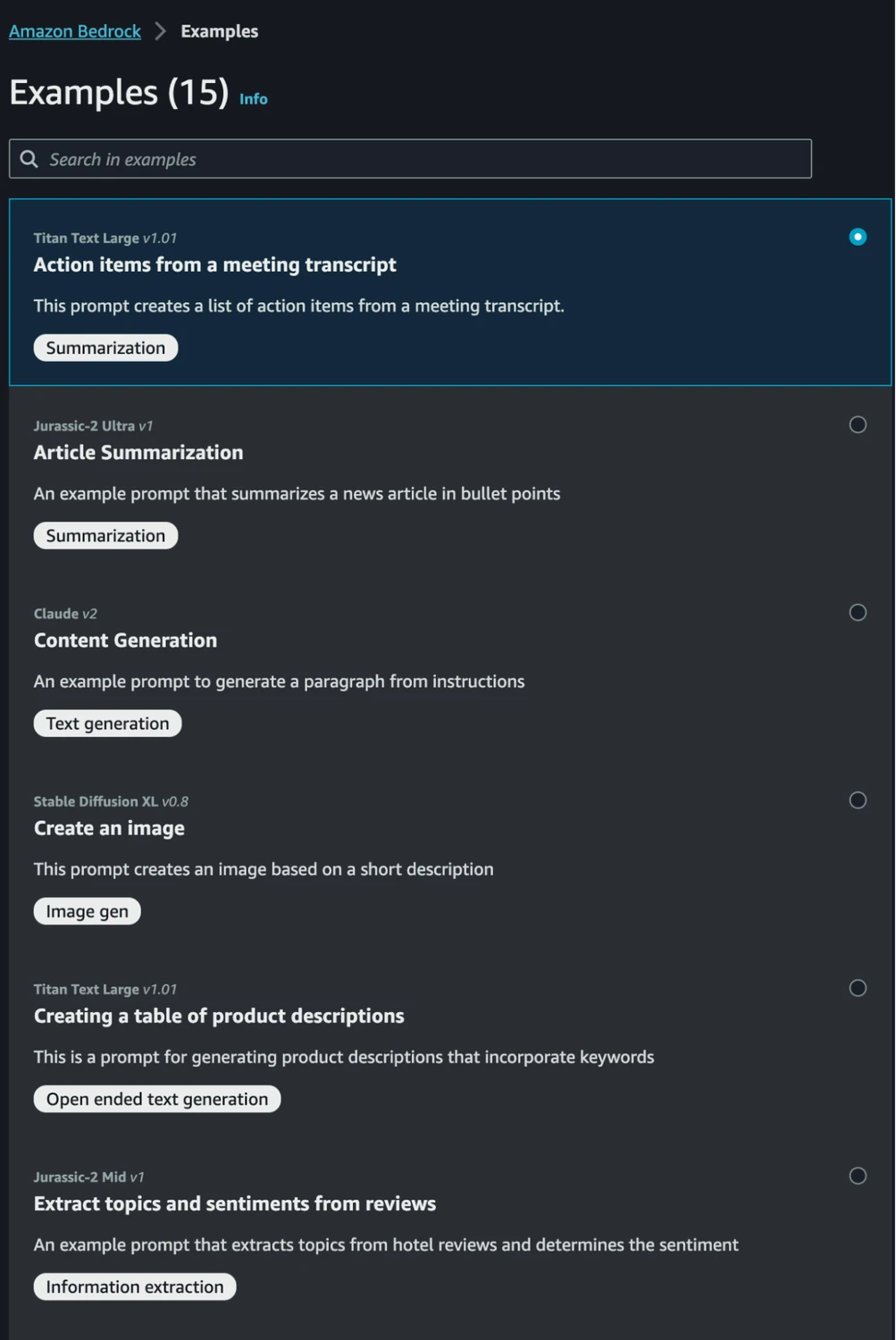The height and width of the screenshot is (1340, 896).
Task: Click the search magnifier icon
Action: [29, 158]
